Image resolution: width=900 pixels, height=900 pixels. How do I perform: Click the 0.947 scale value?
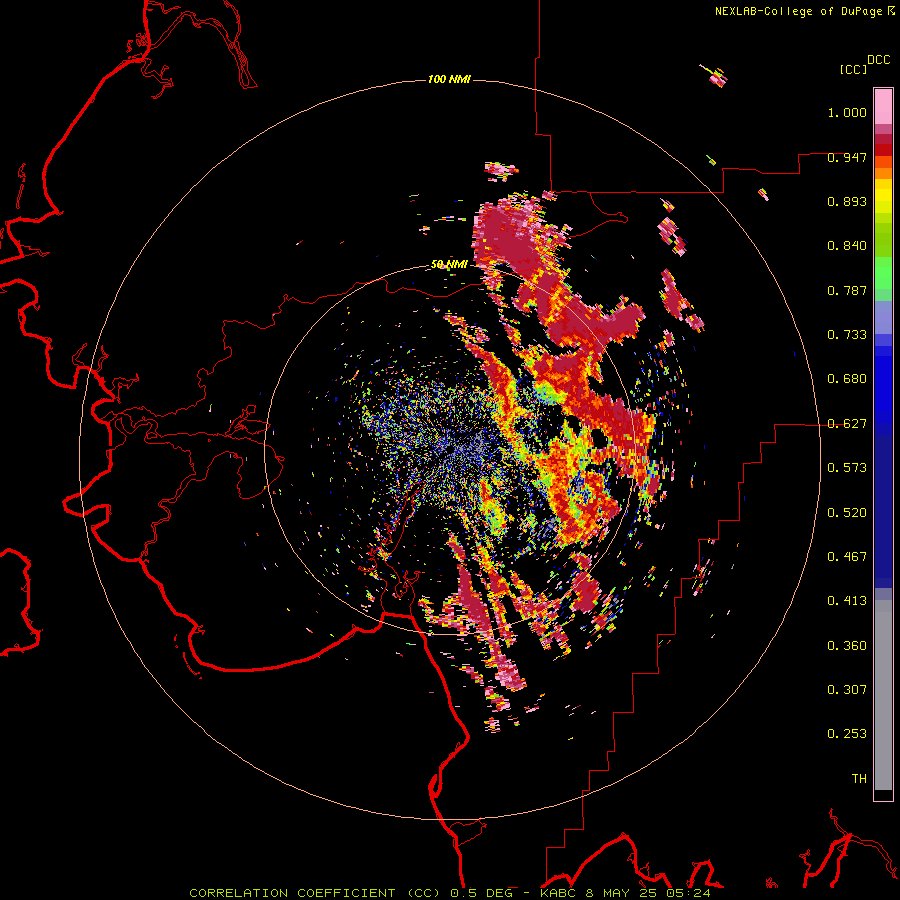click(x=847, y=157)
